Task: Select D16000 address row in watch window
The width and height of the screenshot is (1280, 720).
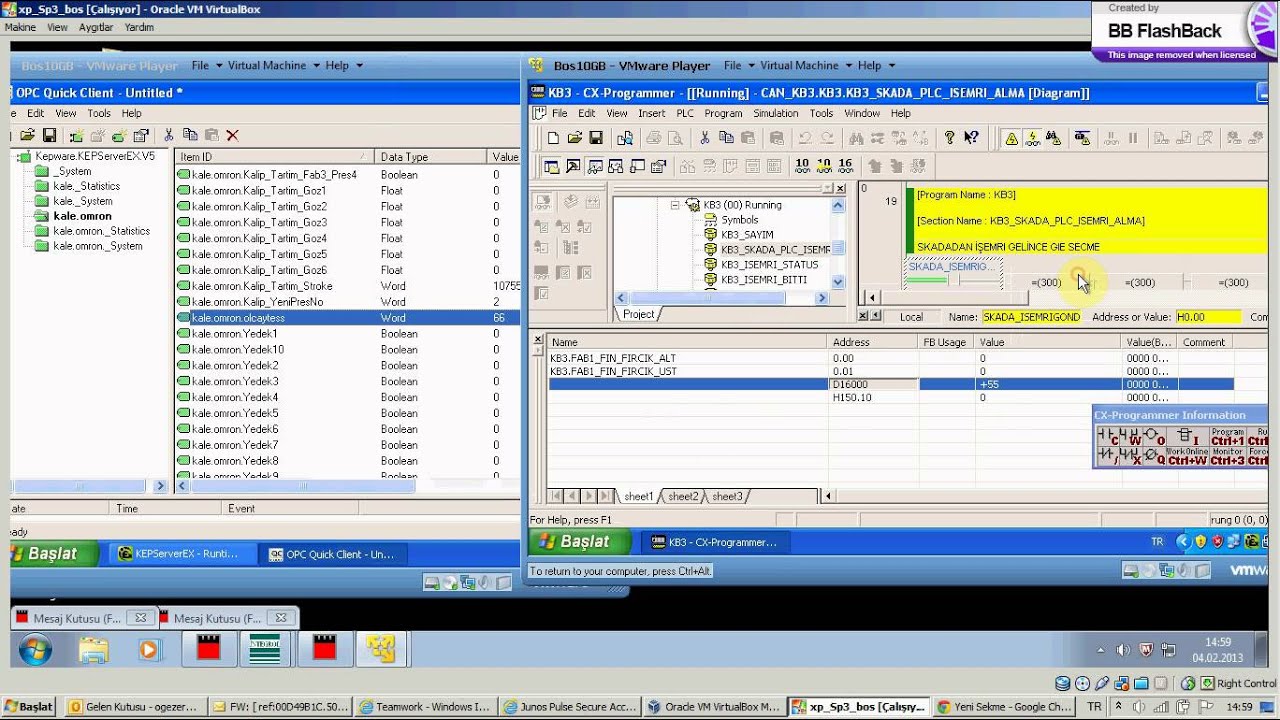Action: point(890,384)
